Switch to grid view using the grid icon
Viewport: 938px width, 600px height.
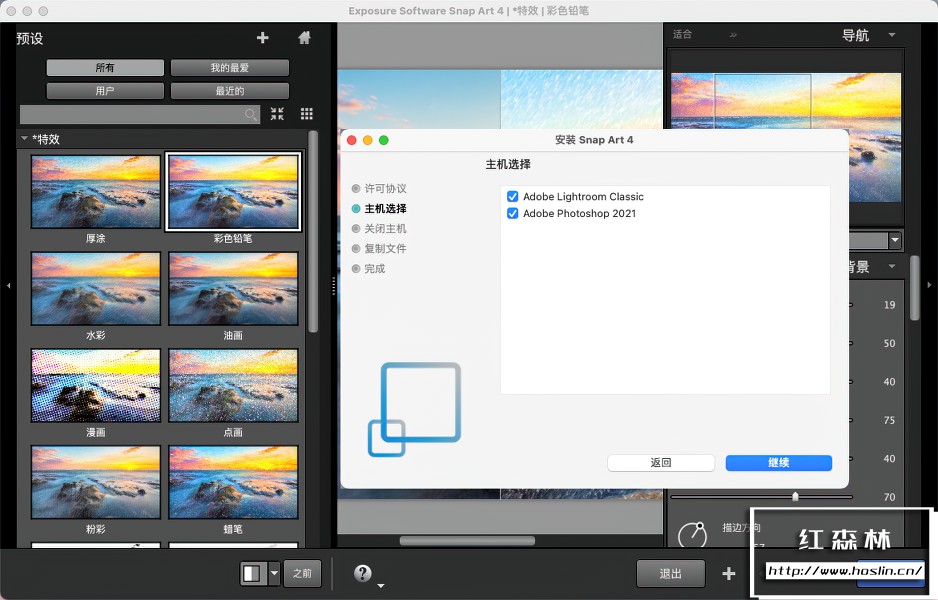tap(306, 114)
